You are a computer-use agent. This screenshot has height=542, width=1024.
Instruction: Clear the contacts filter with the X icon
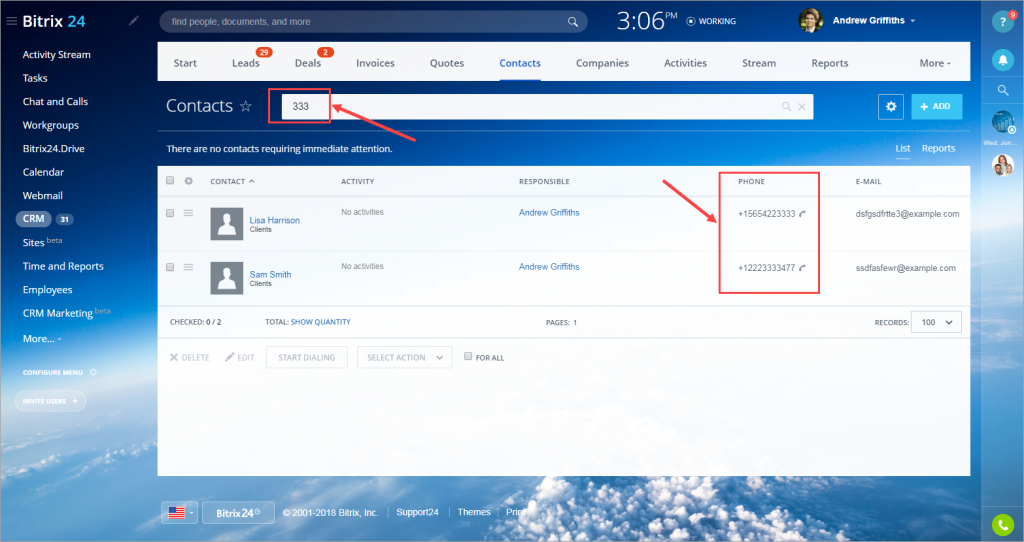pyautogui.click(x=802, y=106)
